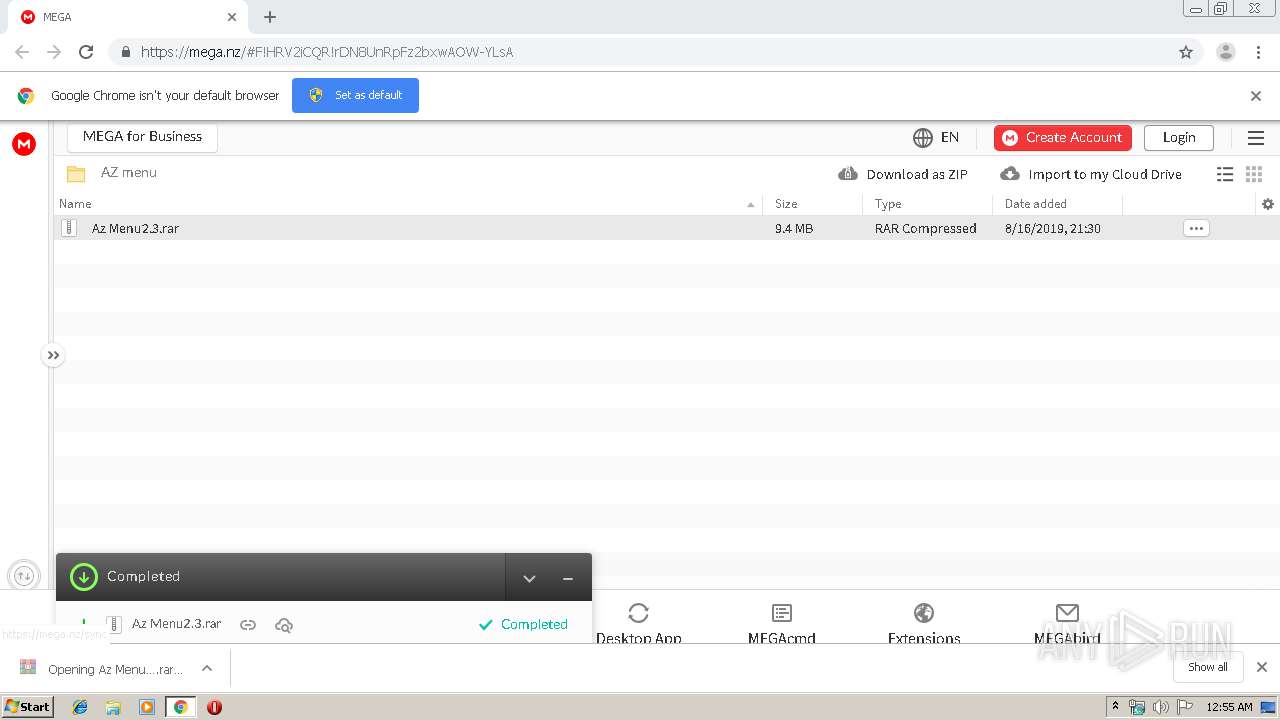Image resolution: width=1280 pixels, height=720 pixels.
Task: Click the taskbar clock 12:55 AM
Action: (1229, 707)
